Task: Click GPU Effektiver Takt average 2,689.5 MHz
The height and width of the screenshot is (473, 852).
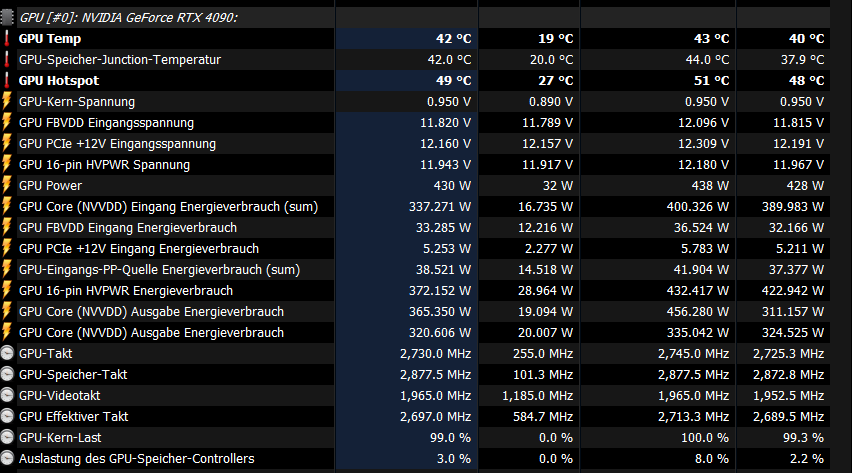Action: [x=788, y=417]
